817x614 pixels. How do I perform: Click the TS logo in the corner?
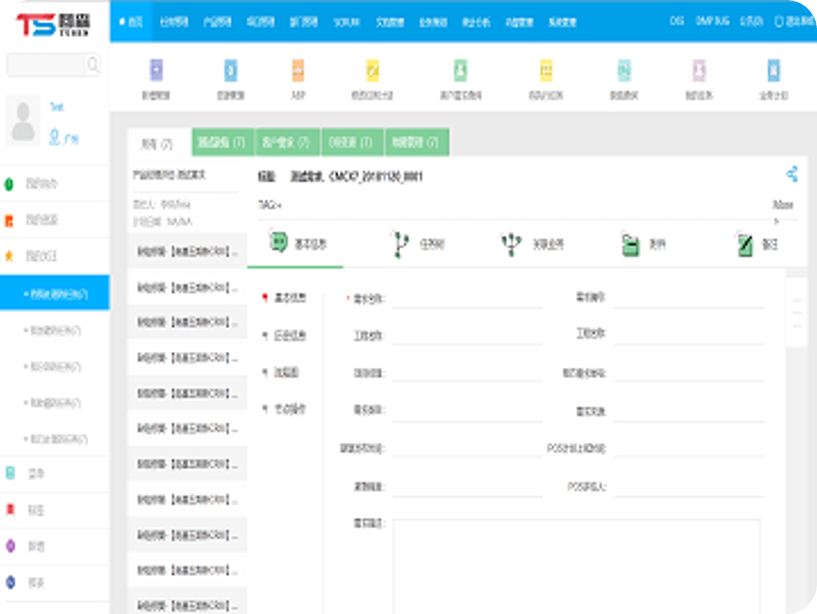point(53,24)
